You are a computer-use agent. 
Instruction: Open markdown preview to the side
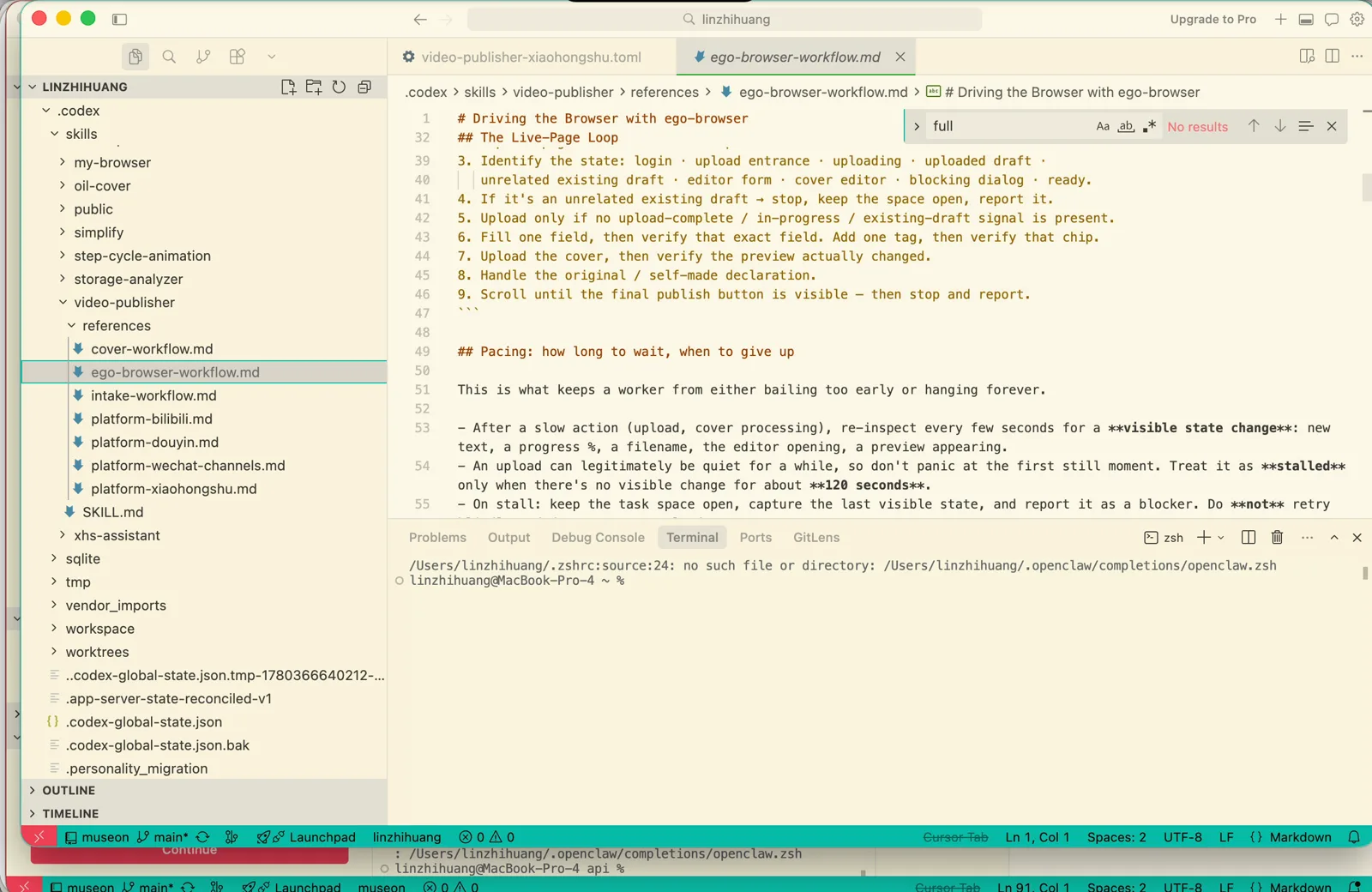pos(1307,57)
